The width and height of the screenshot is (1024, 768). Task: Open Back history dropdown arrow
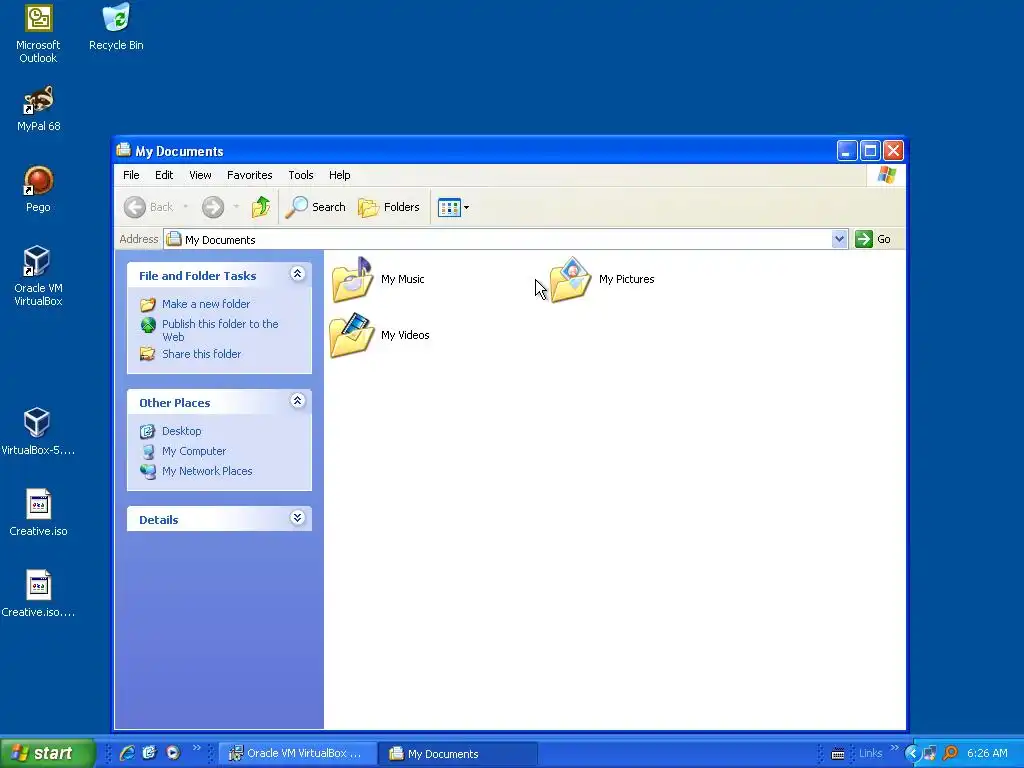tap(186, 207)
